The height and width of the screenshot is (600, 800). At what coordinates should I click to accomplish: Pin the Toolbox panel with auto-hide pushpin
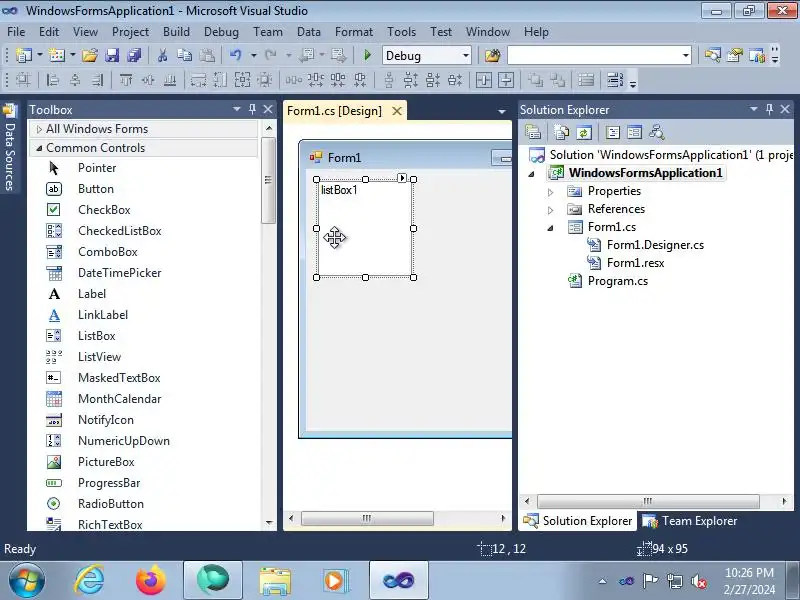[253, 109]
